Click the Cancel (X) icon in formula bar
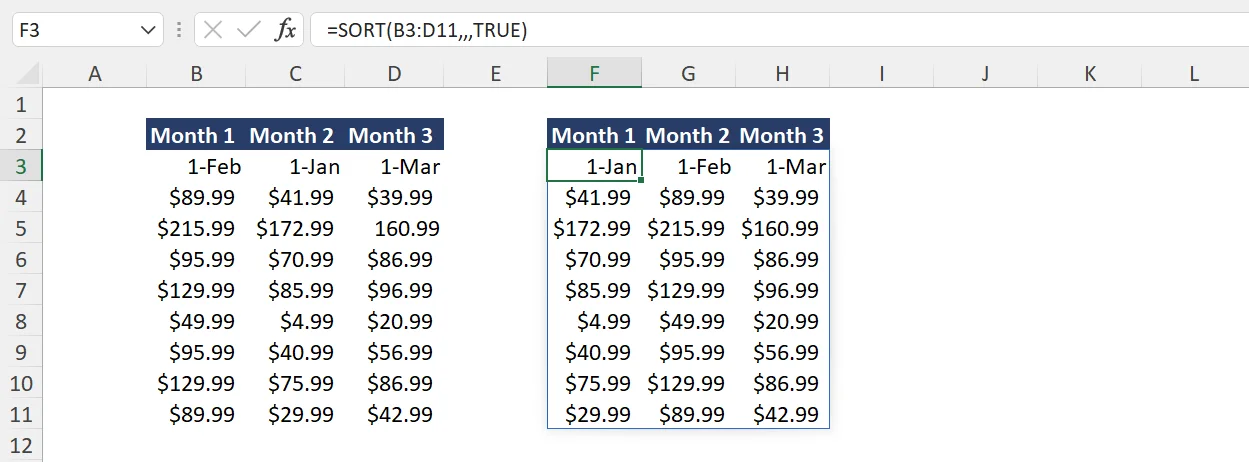 [x=212, y=30]
